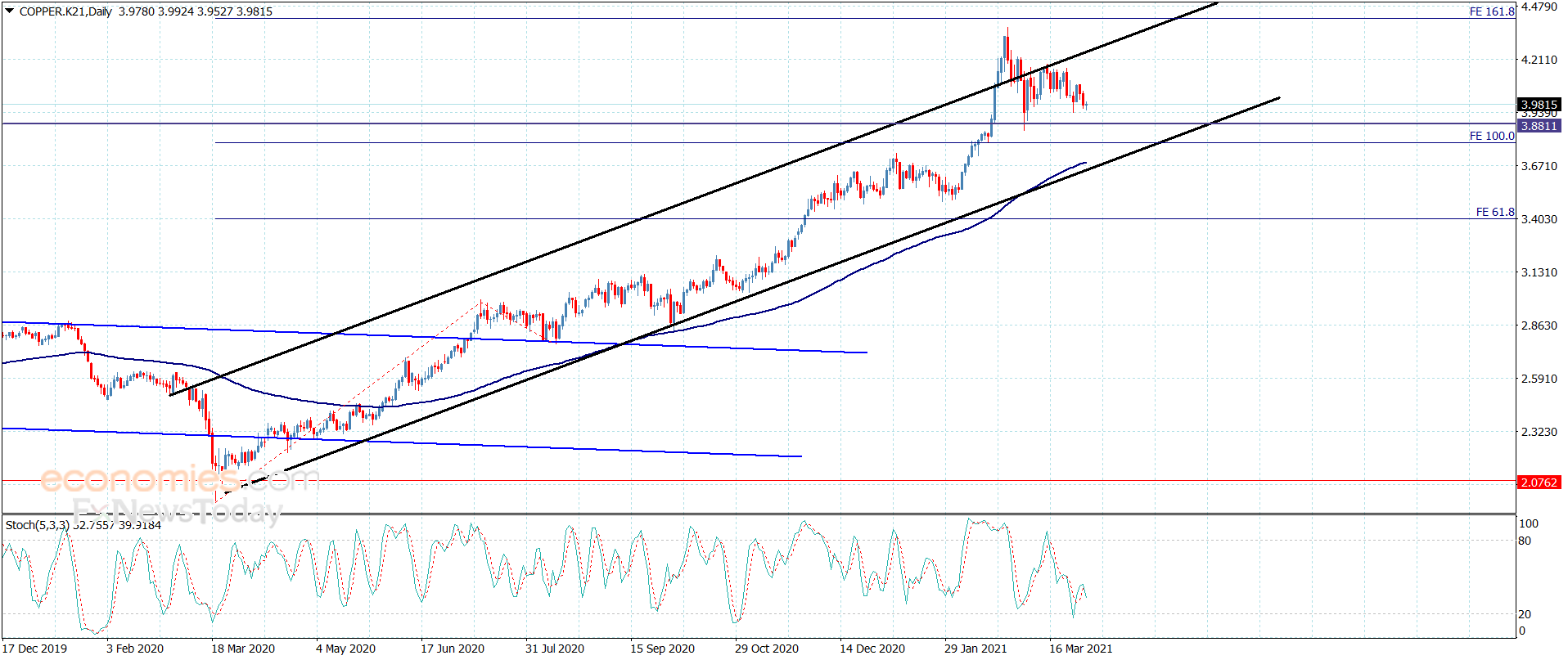Click the FxNewsToday watermark text

coord(177,511)
